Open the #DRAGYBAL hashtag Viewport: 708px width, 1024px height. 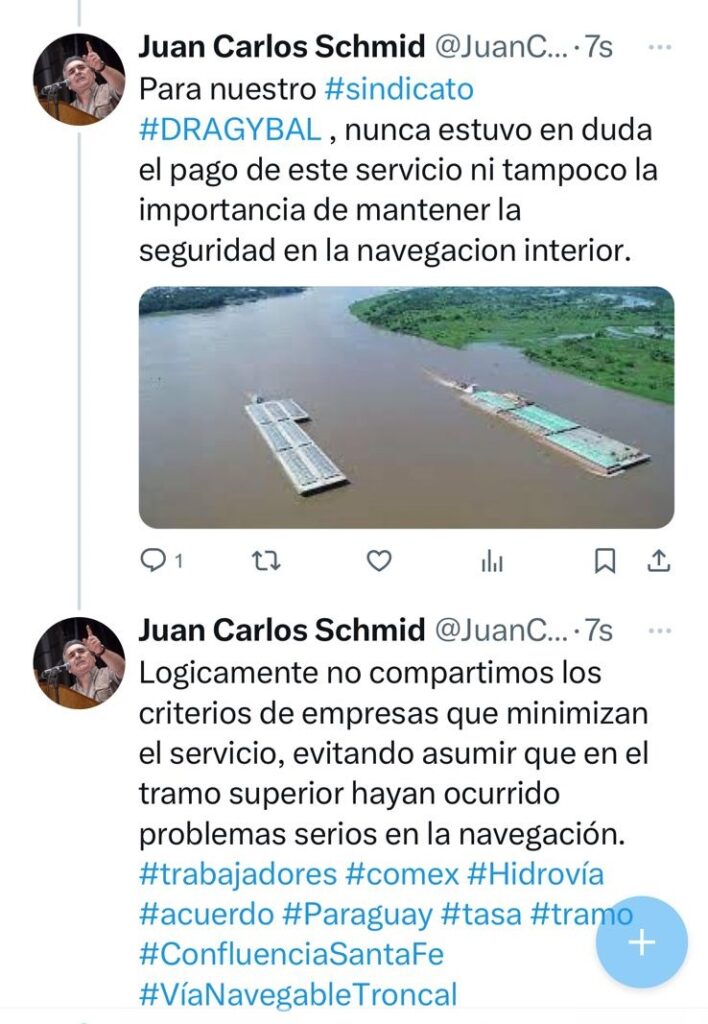pos(230,129)
